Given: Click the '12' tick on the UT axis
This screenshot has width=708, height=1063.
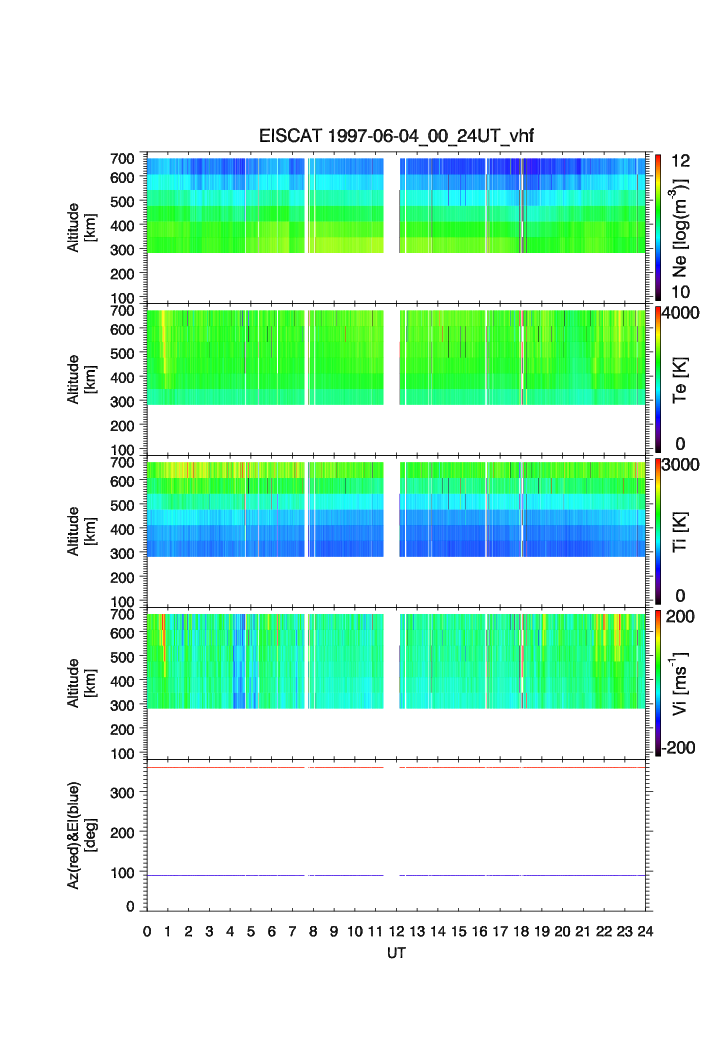Looking at the screenshot, I should click(x=396, y=931).
